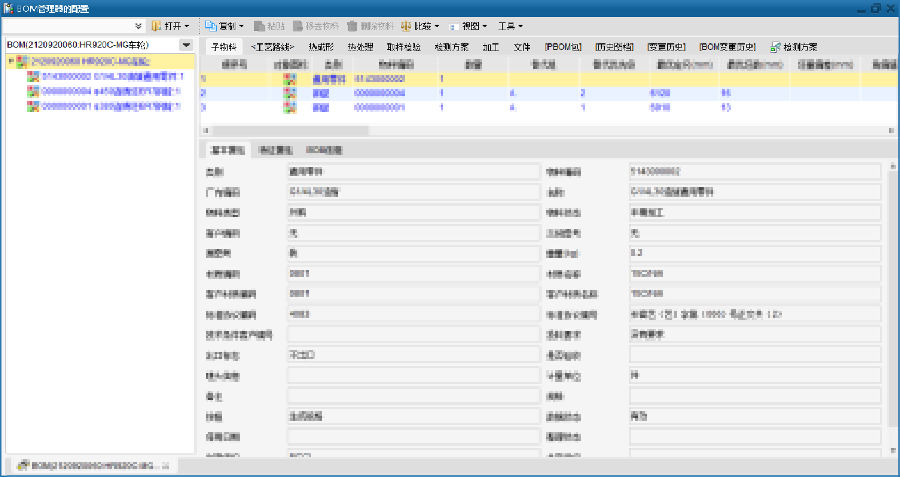Collapse the root BOM tree node
Viewport: 900px width, 477px height.
(10, 62)
